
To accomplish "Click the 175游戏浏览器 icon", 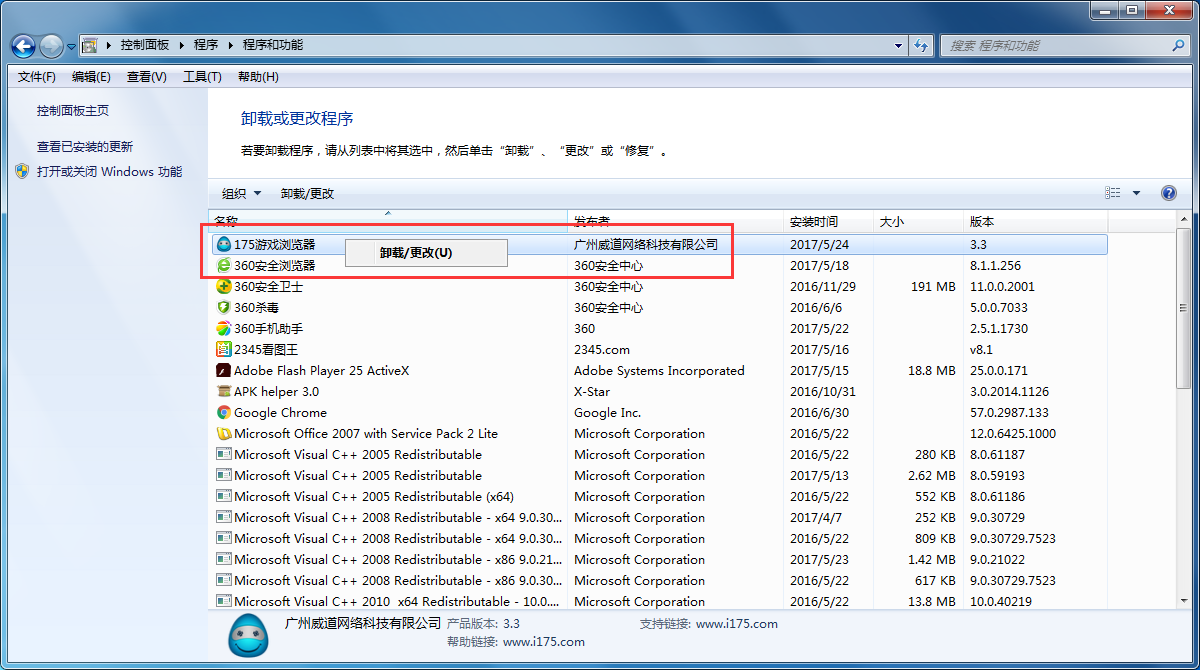I will click(x=224, y=244).
